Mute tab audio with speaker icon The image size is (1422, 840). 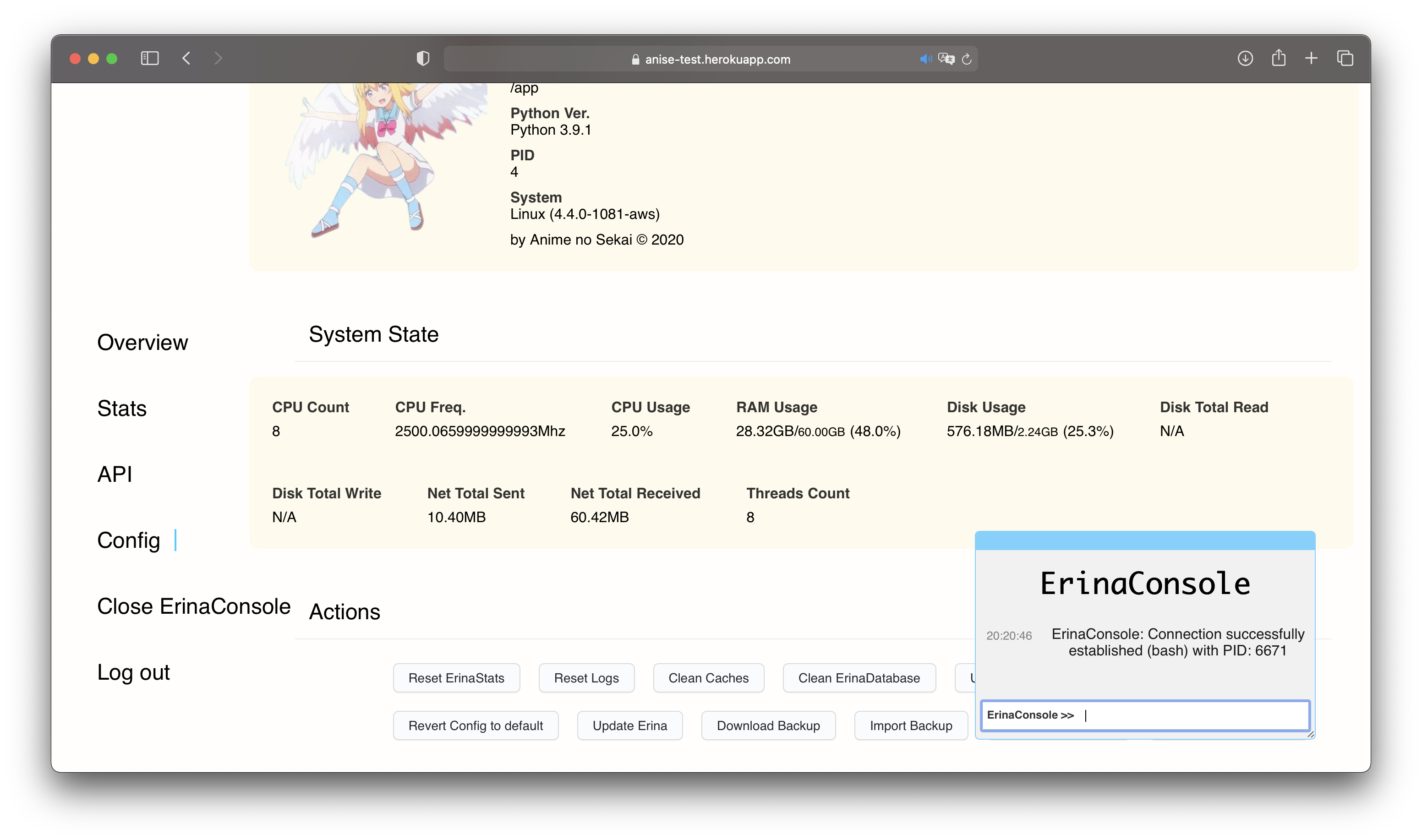925,59
